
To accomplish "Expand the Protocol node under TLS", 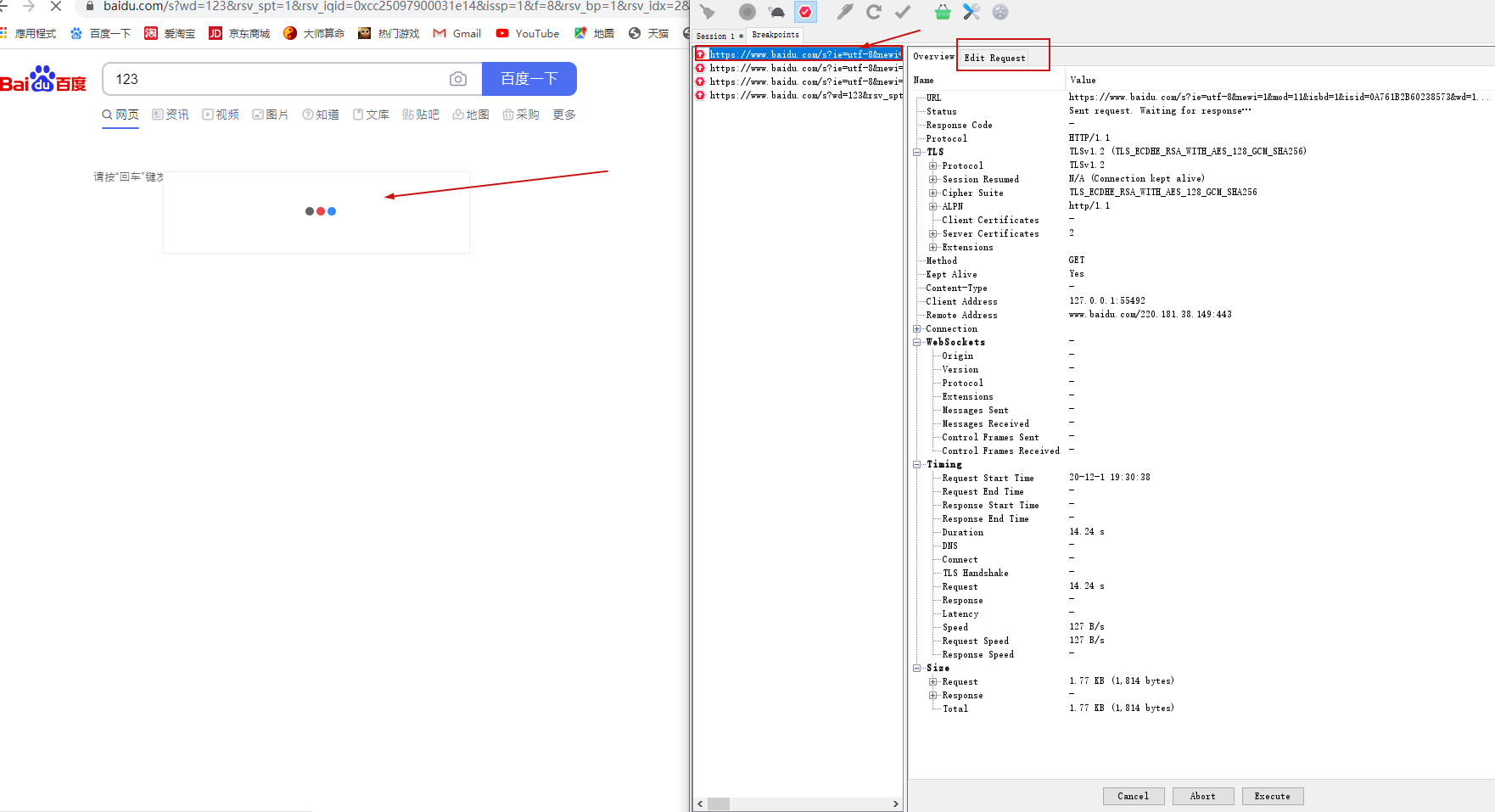I will pyautogui.click(x=932, y=165).
